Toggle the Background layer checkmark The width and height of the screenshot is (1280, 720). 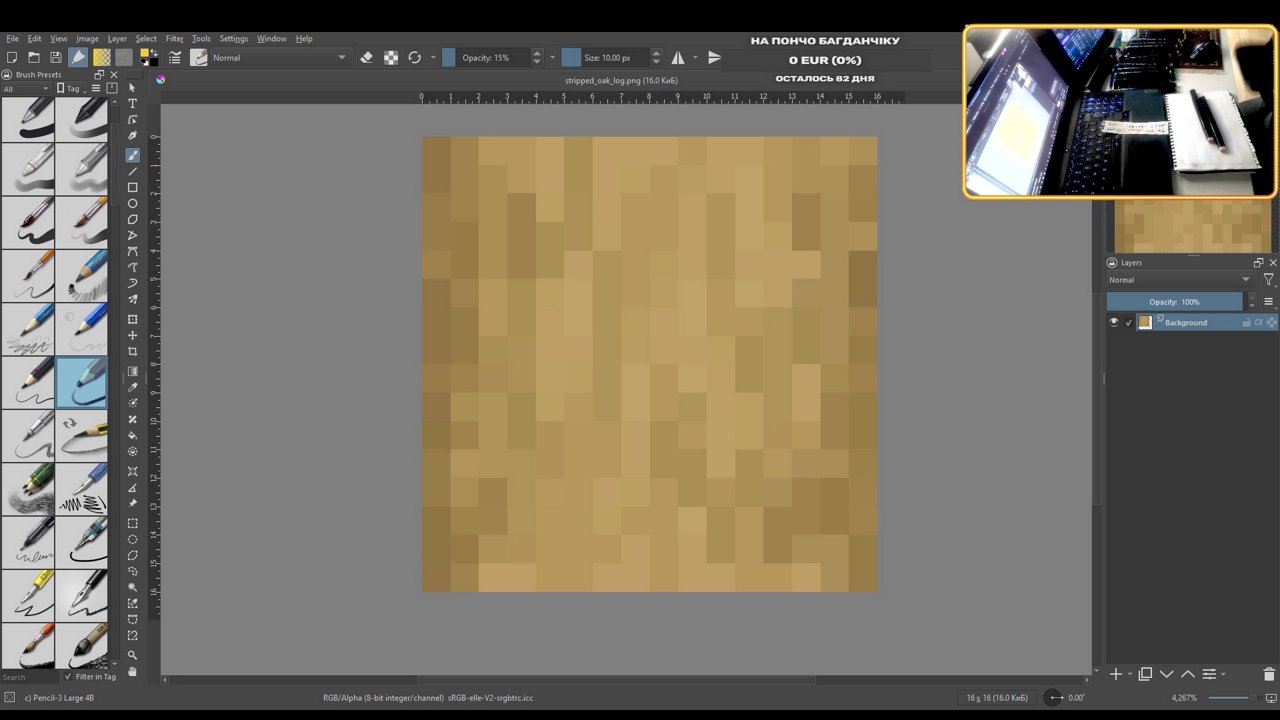pos(1129,322)
